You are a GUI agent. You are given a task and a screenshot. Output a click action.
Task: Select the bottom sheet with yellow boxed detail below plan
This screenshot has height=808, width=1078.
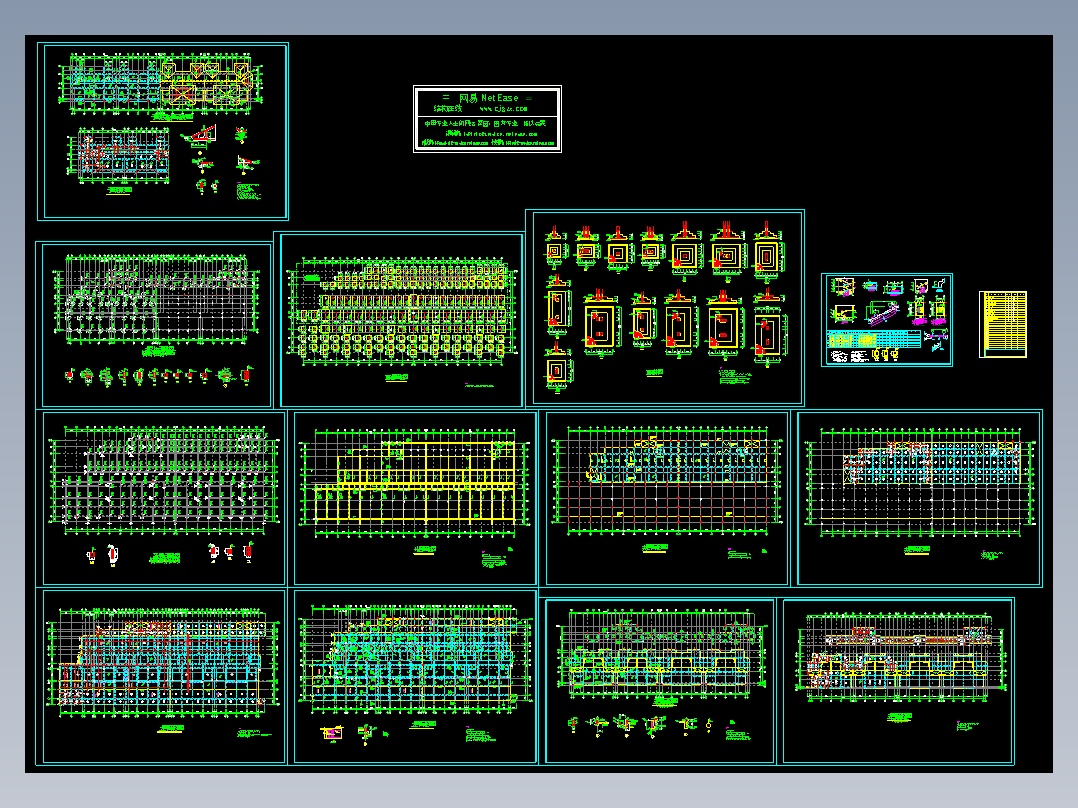click(x=415, y=677)
